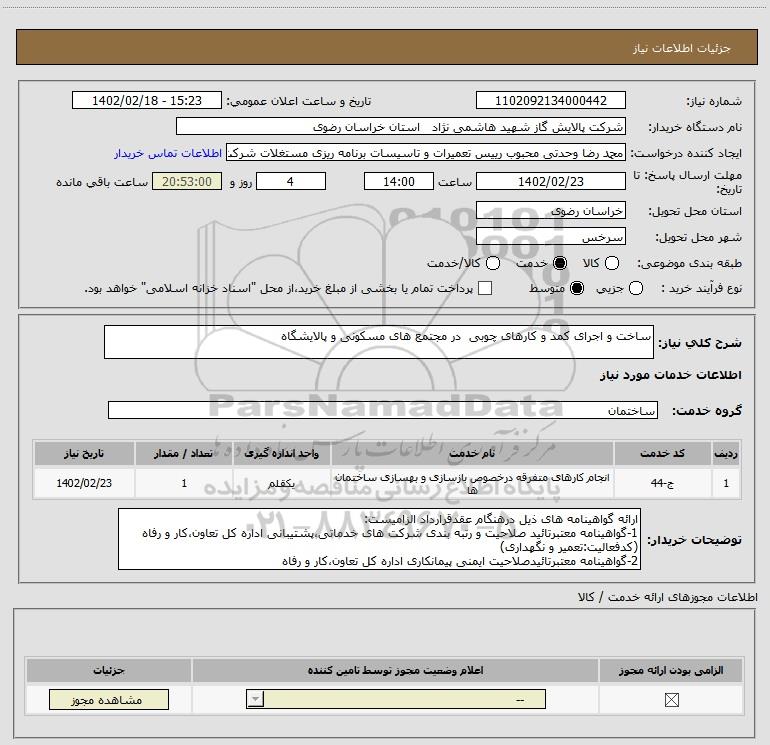The image size is (770, 745).
Task: Open the اطلاعات تماس خریدار link
Action: [168, 153]
